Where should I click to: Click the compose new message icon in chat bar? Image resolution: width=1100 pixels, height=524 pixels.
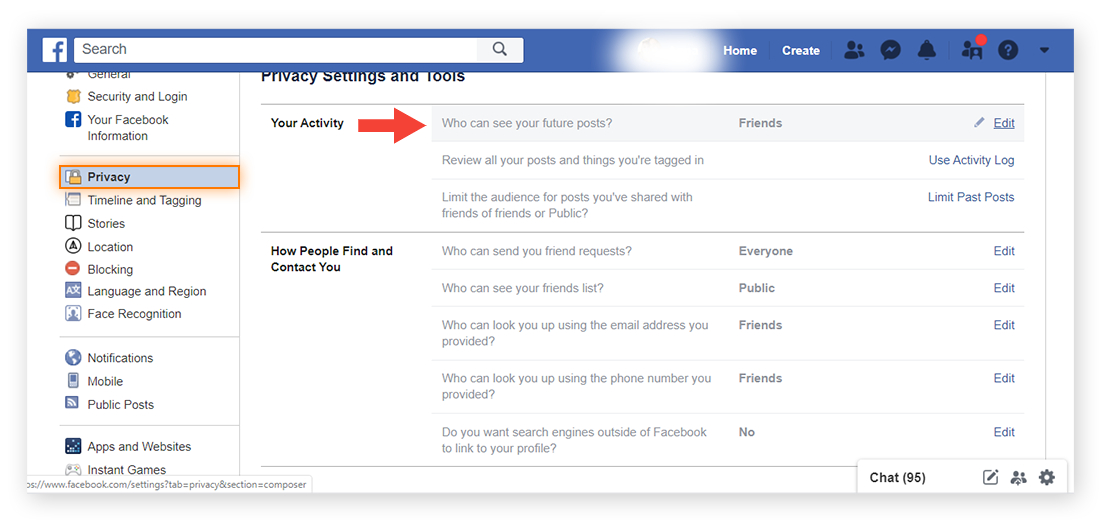pos(990,478)
